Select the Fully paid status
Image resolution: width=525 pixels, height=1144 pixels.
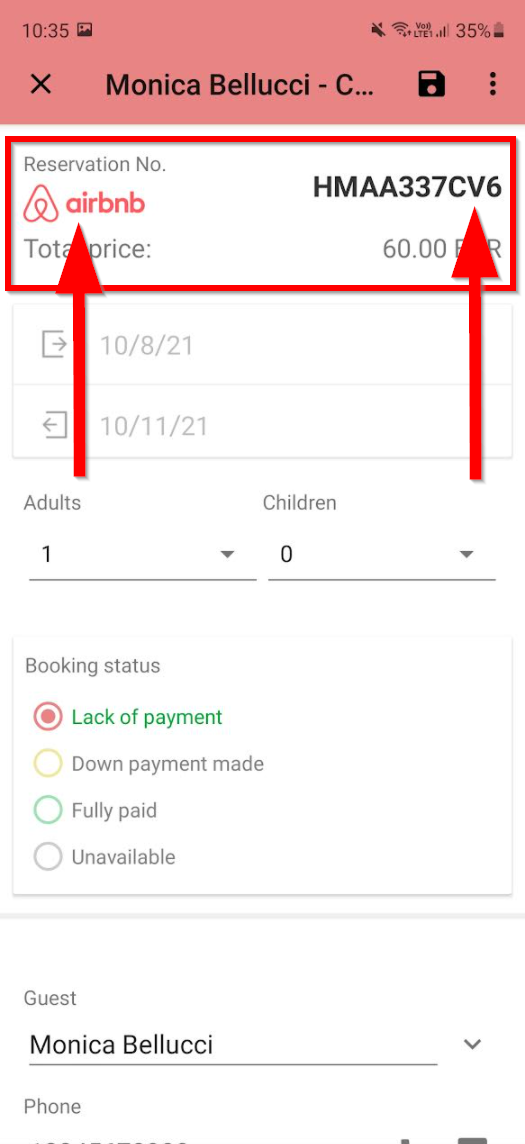[95, 811]
